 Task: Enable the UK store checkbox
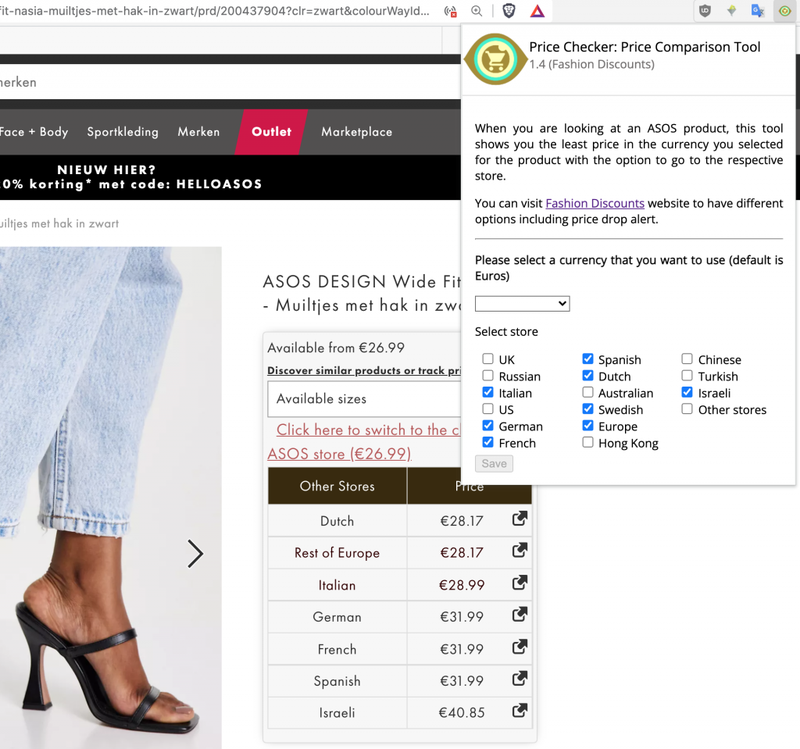pyautogui.click(x=488, y=359)
